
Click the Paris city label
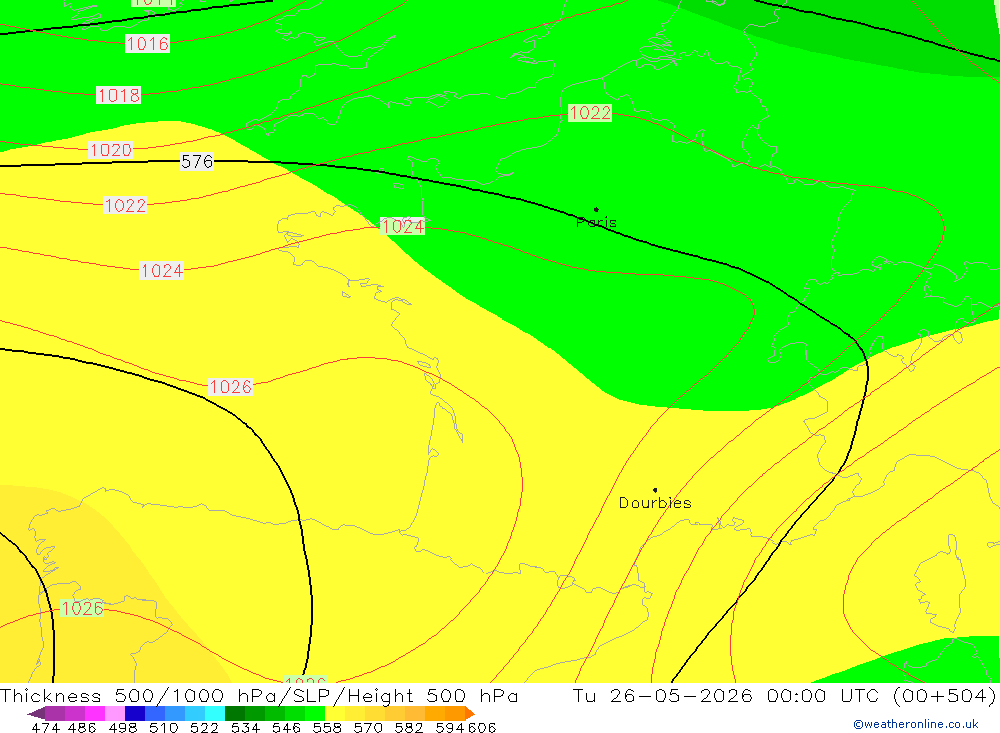coord(596,222)
